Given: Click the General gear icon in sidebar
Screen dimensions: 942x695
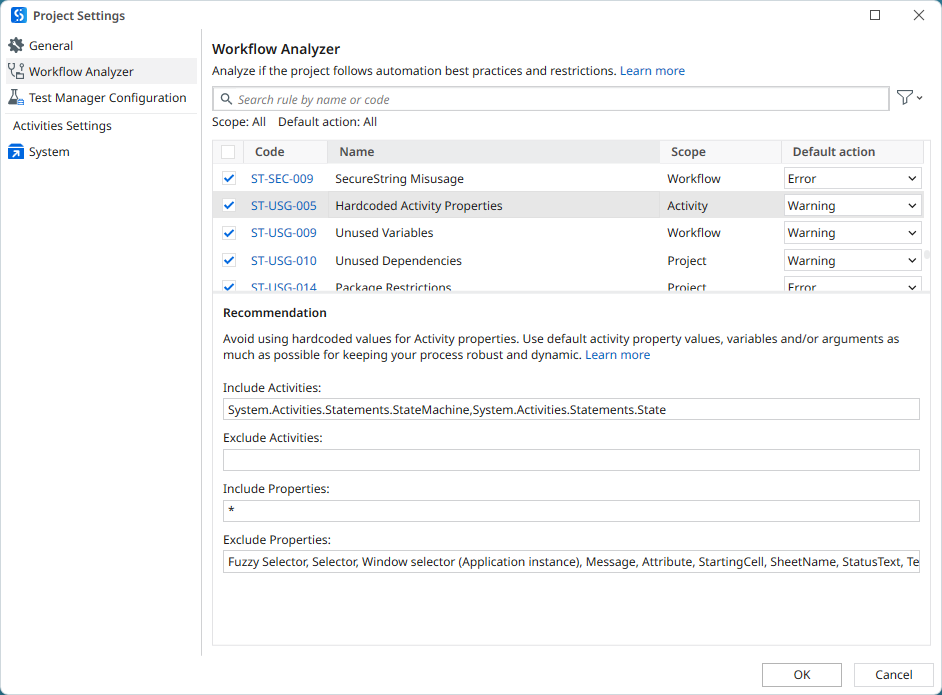Looking at the screenshot, I should tap(16, 46).
